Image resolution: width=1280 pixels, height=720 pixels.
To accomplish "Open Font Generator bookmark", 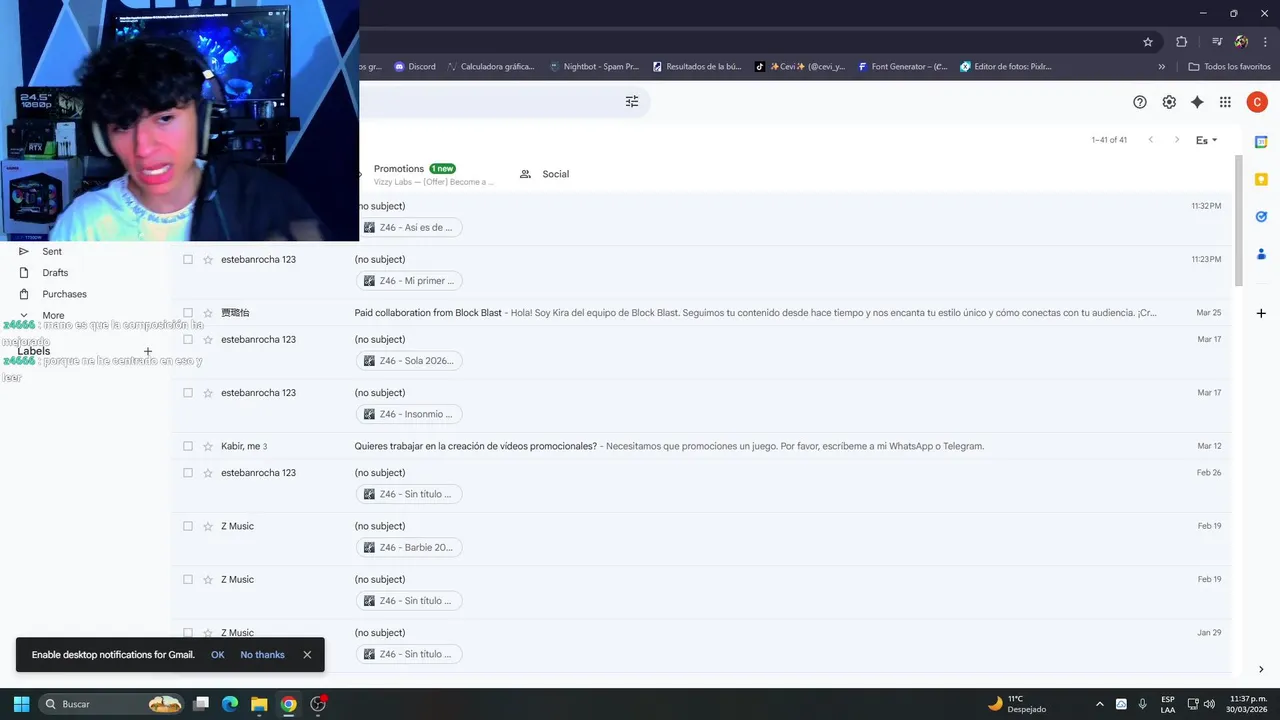I will (902, 67).
